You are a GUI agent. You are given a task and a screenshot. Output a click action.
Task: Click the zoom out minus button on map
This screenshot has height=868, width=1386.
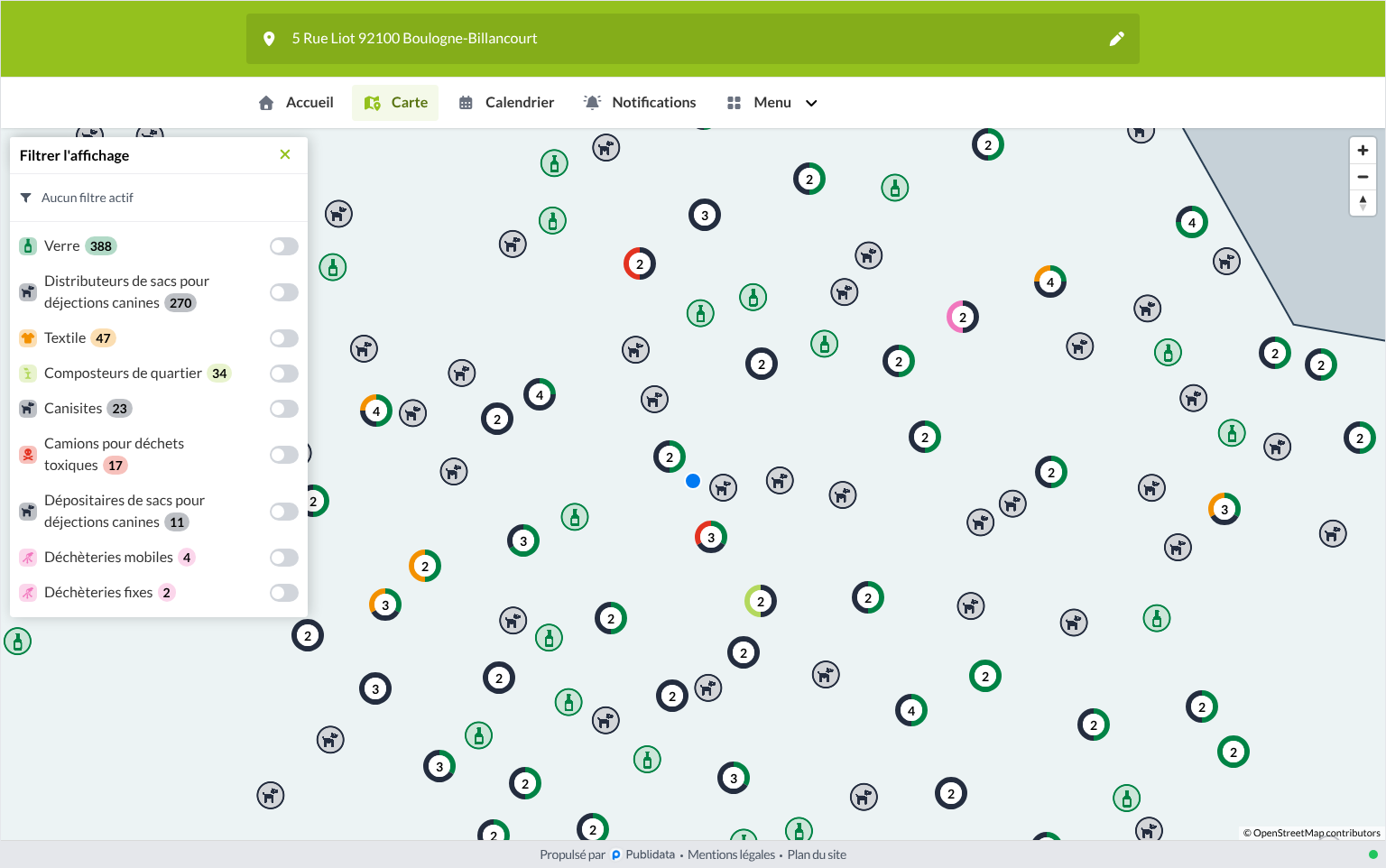tap(1363, 177)
